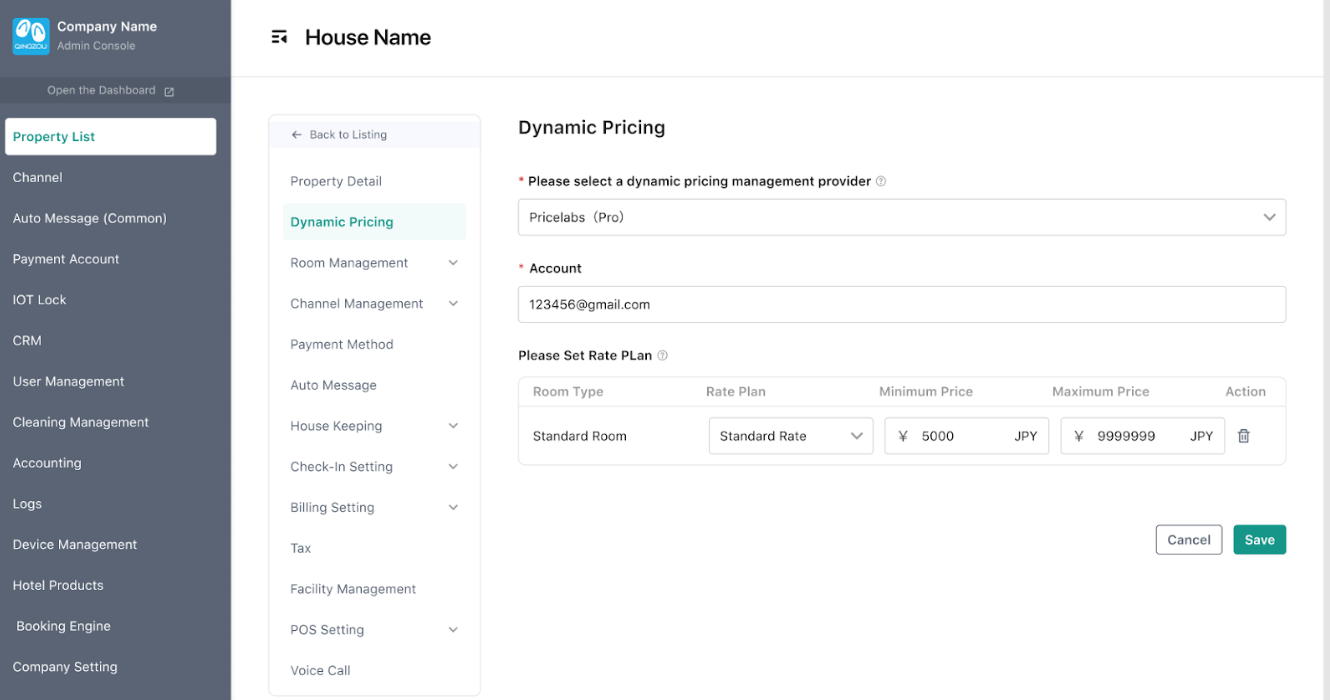Click help icon next to Set Rate Plan

(662, 356)
